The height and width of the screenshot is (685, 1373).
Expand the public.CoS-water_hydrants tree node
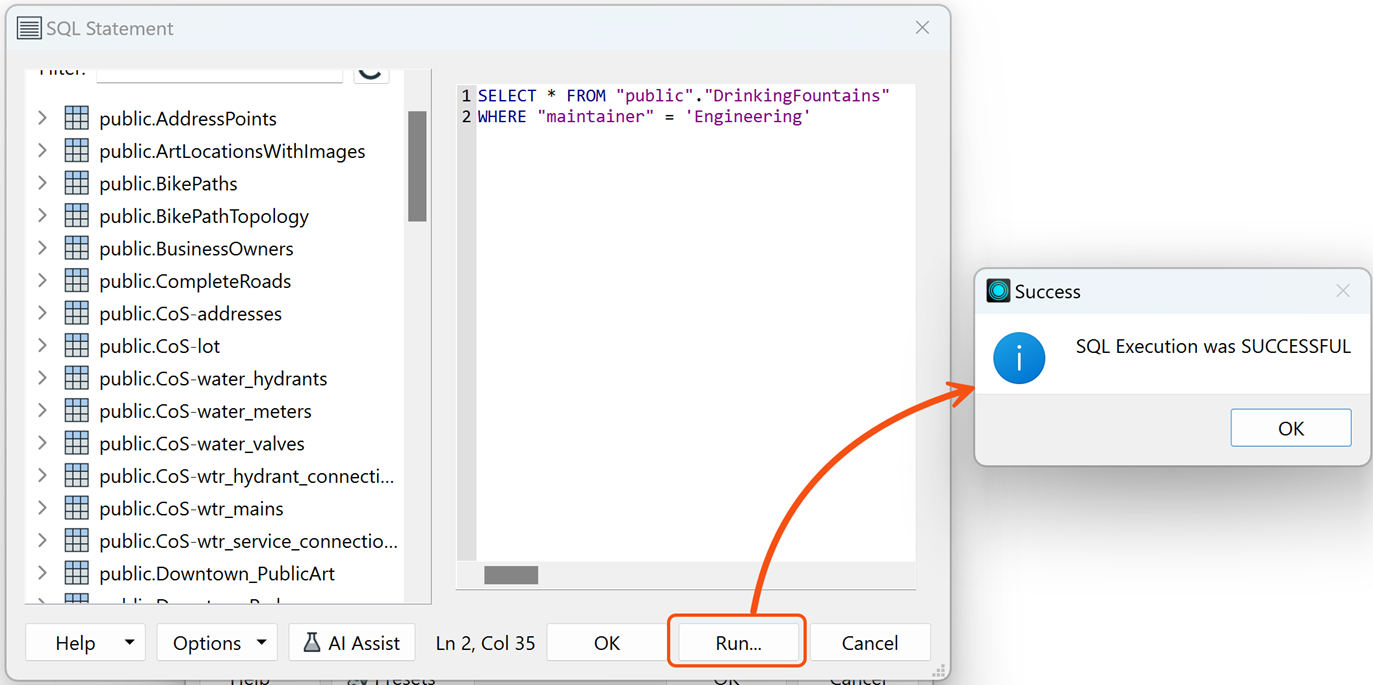42,378
